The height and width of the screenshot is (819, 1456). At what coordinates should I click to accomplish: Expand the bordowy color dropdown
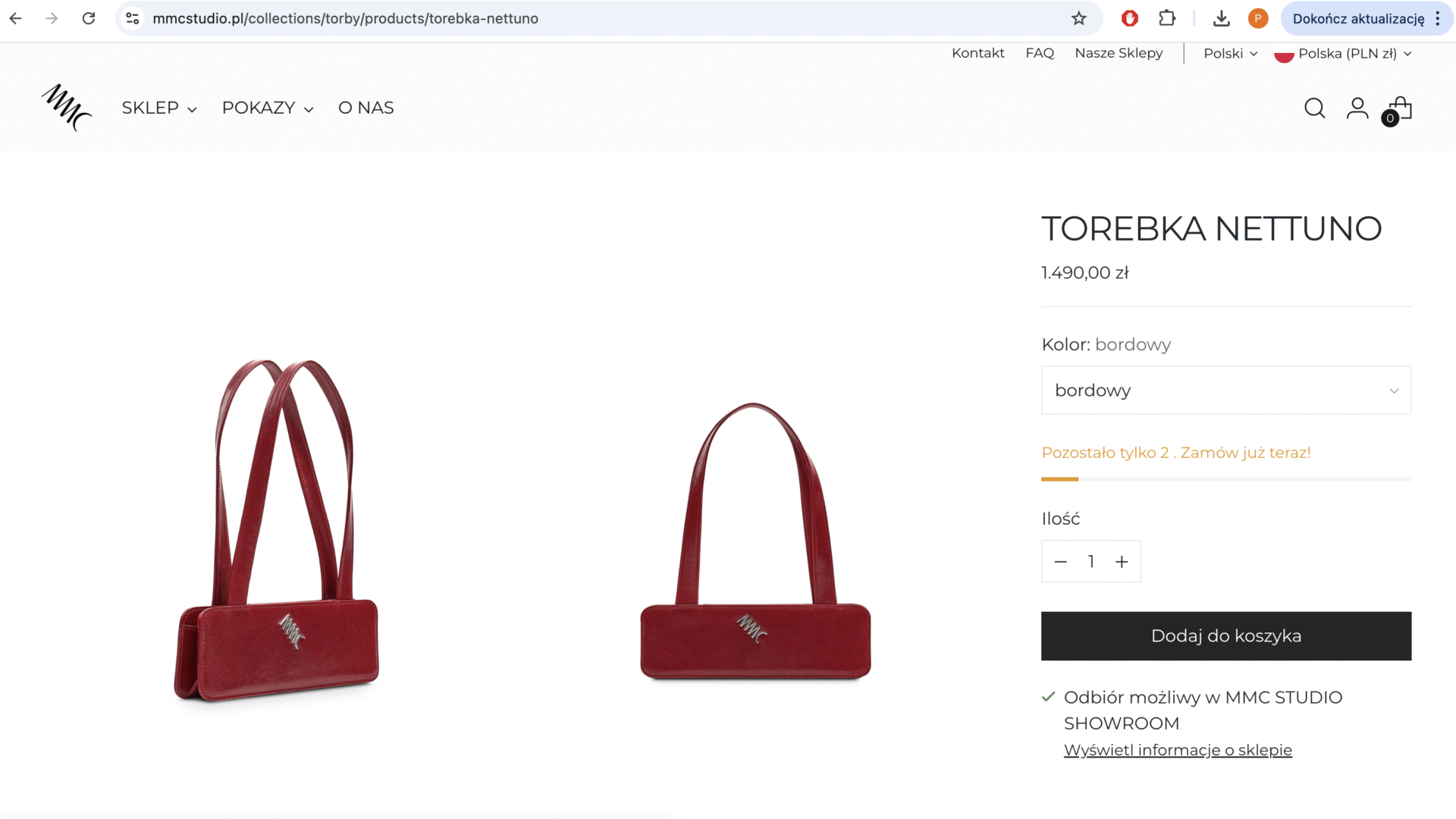(x=1225, y=391)
